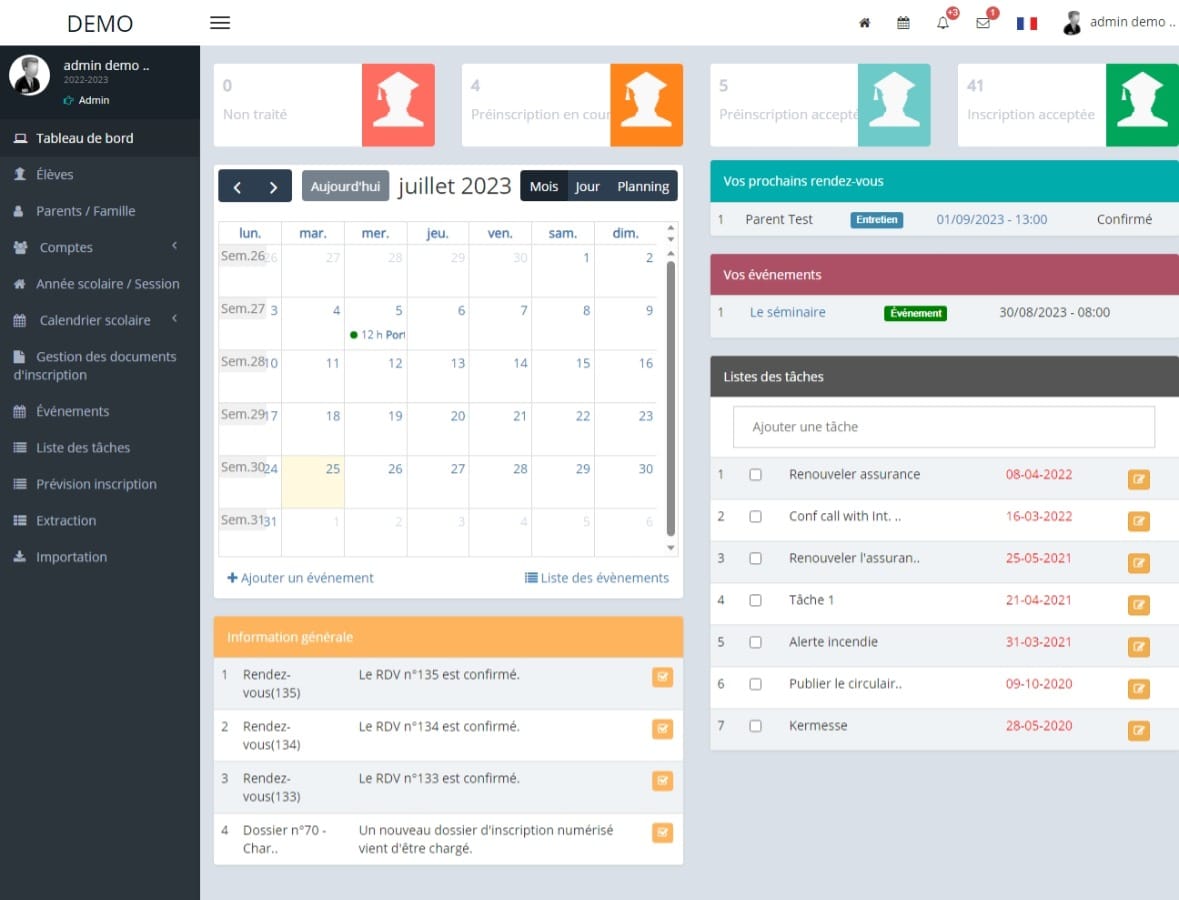Image resolution: width=1179 pixels, height=900 pixels.
Task: Open messages envelope icon in top bar
Action: coord(982,21)
